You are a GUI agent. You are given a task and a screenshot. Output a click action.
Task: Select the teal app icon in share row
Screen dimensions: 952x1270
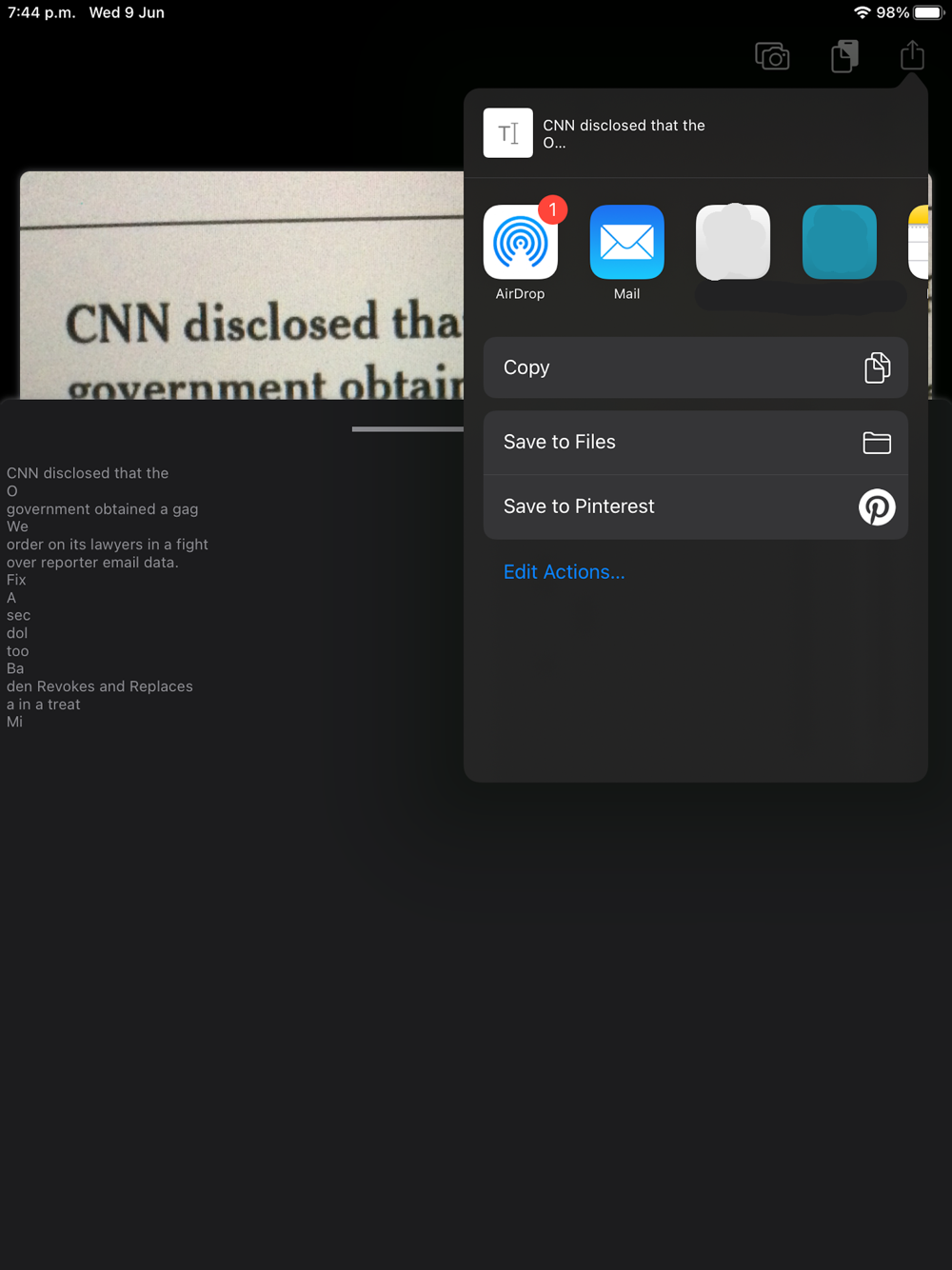[x=840, y=242]
